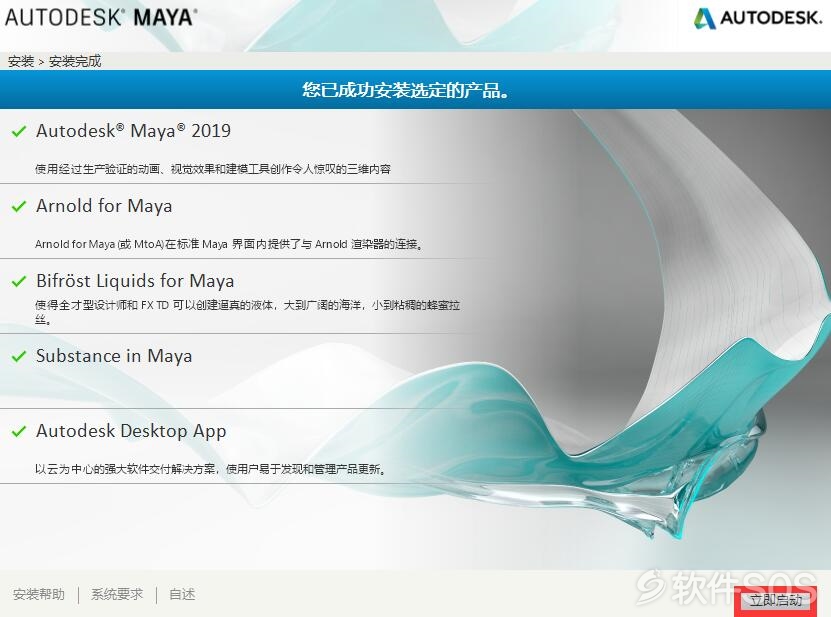The height and width of the screenshot is (617, 831).
Task: Click the 立即启动 launch button
Action: click(775, 601)
